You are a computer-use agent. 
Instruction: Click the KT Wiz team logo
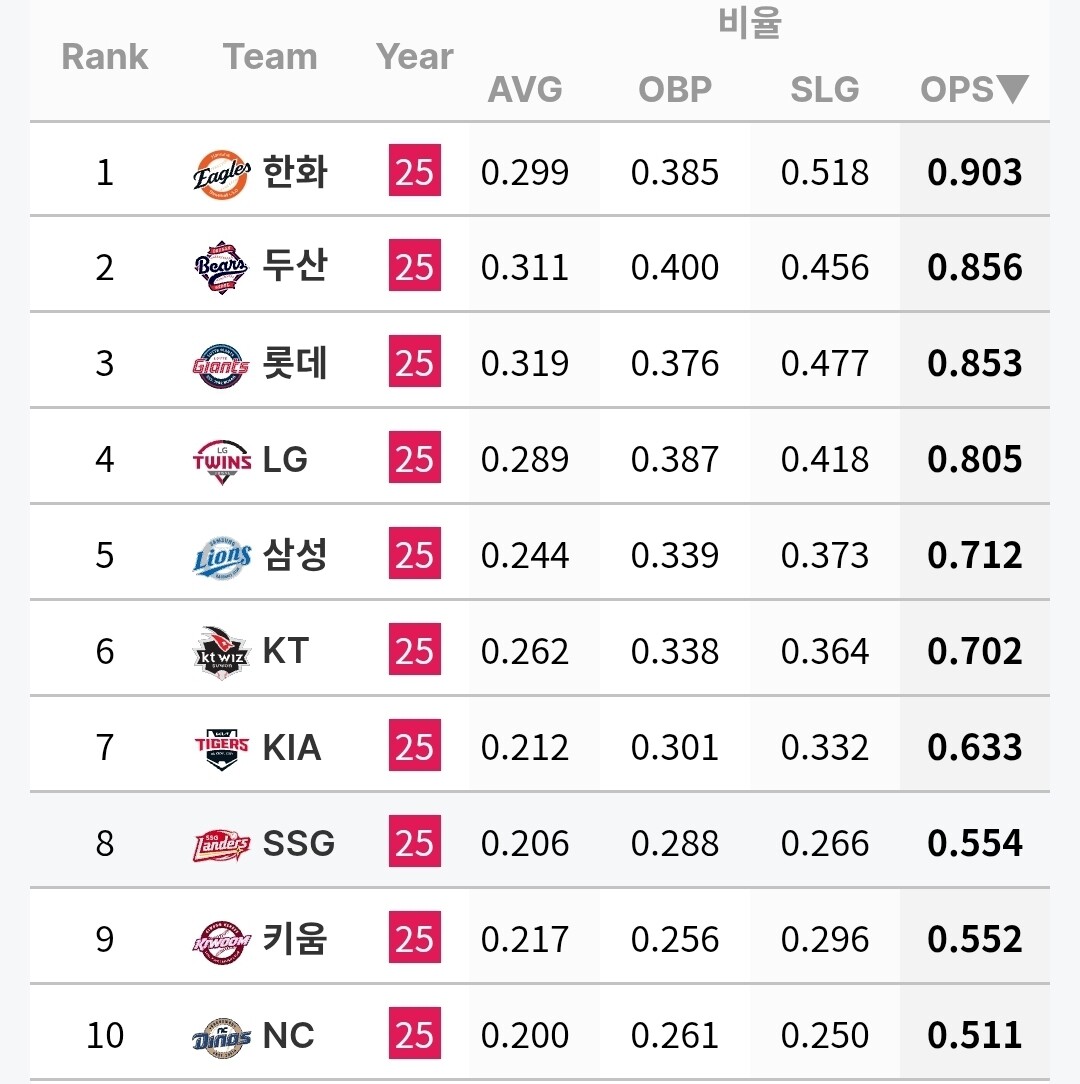(222, 651)
